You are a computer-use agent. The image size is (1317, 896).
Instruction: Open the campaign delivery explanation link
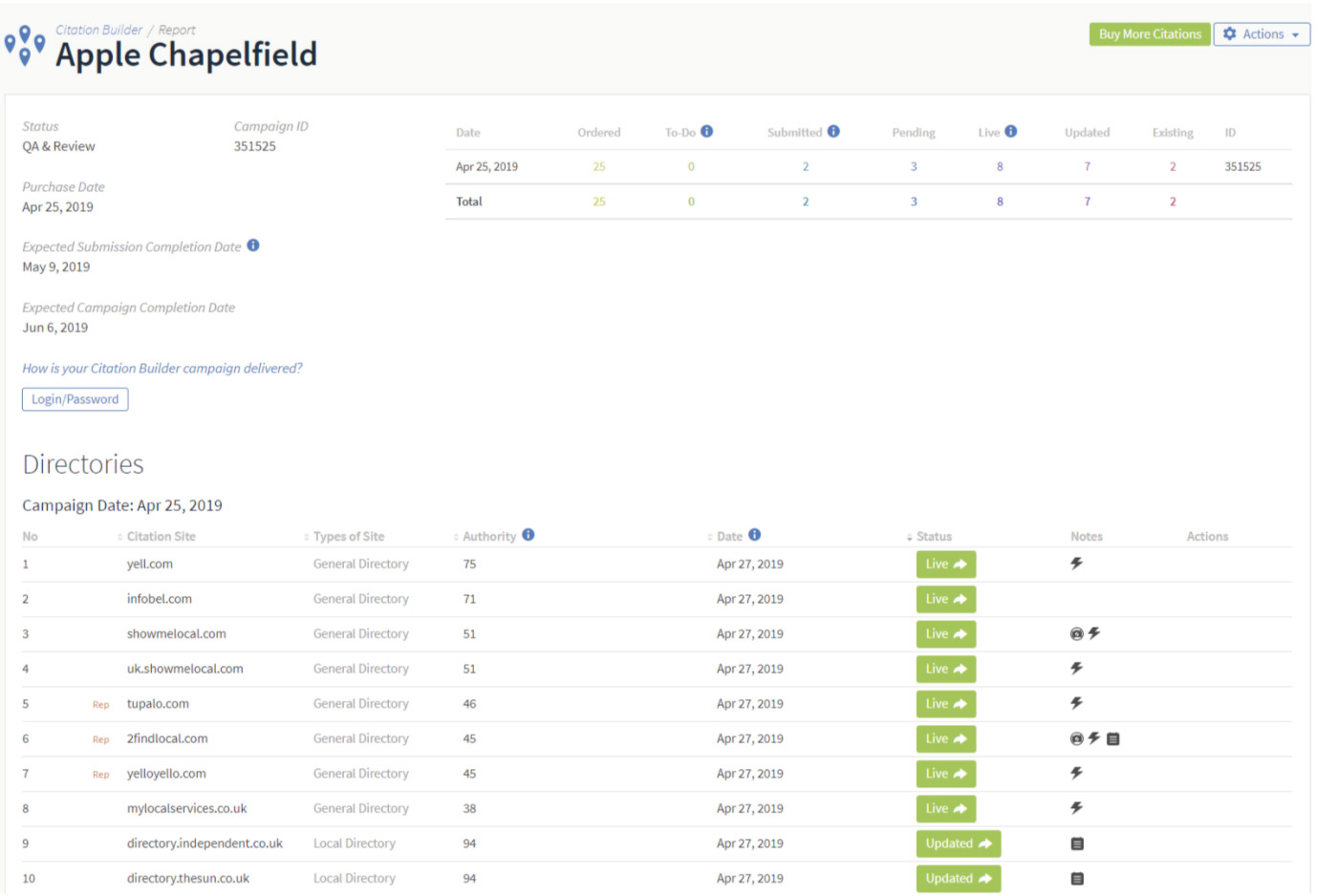pos(162,368)
